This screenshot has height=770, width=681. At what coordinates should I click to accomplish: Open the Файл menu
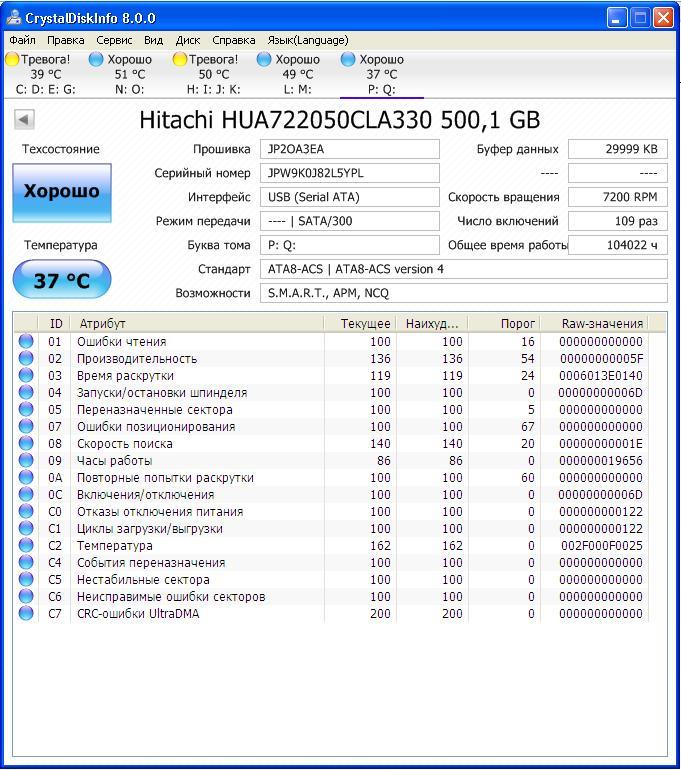22,40
